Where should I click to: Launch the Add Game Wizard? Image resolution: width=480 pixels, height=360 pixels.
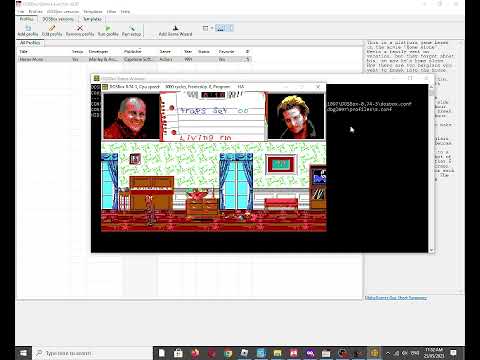pyautogui.click(x=175, y=31)
